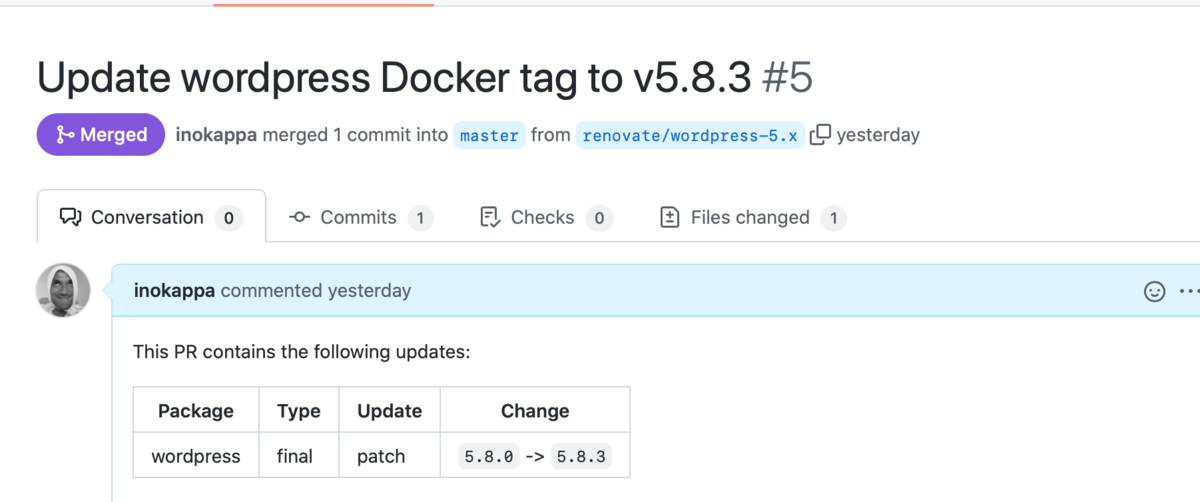Click the pull request number #5

787,77
